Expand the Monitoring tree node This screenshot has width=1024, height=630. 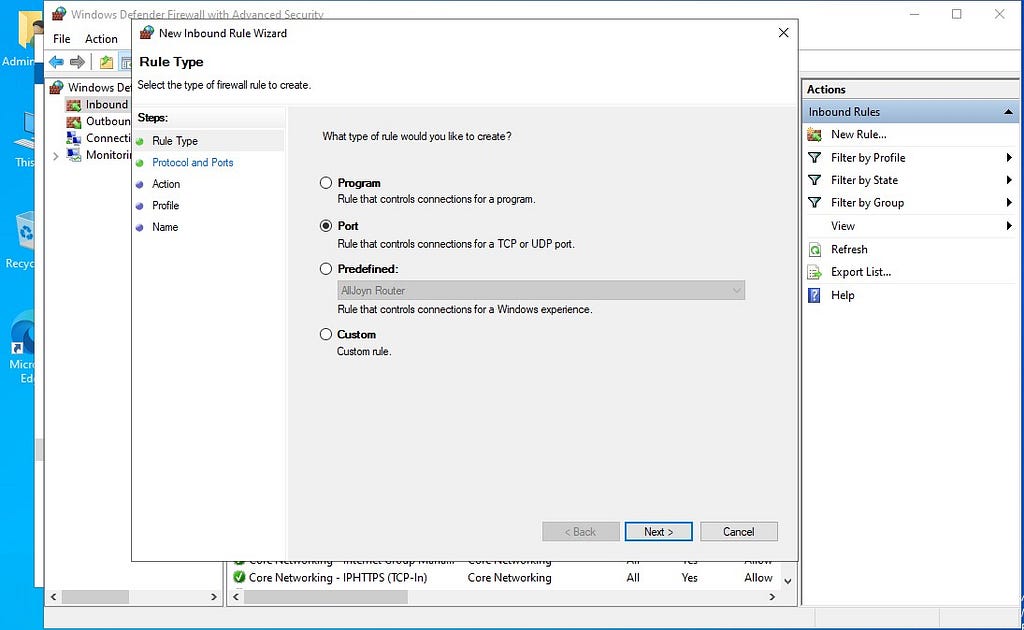point(56,156)
